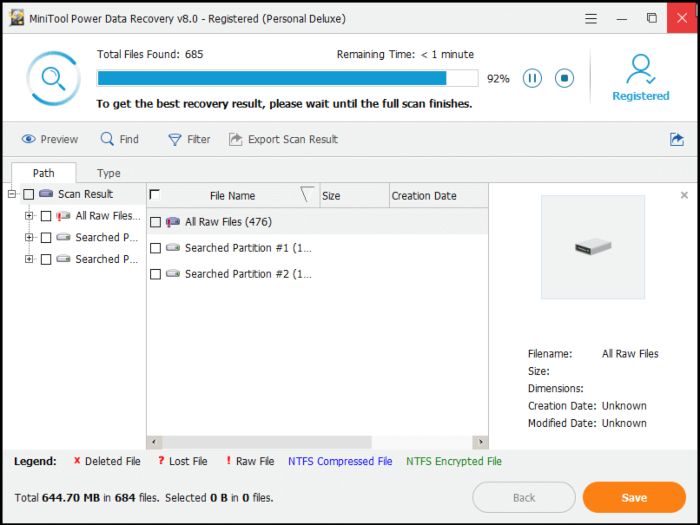The width and height of the screenshot is (700, 525).
Task: Click the Searched Partition #2 drive icon in list
Action: point(173,274)
